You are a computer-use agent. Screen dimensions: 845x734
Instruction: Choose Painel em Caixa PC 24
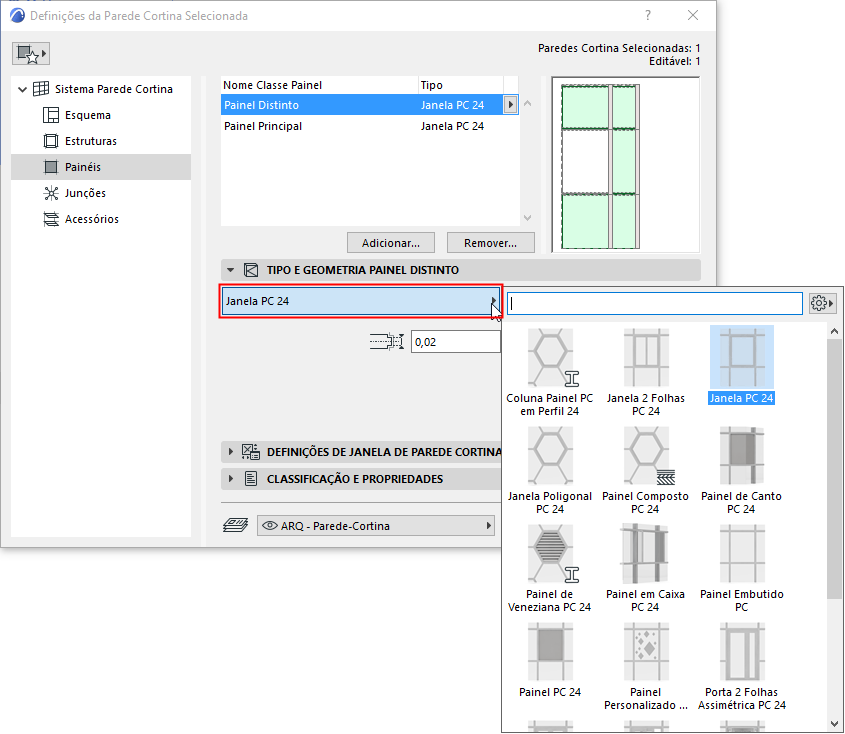646,569
